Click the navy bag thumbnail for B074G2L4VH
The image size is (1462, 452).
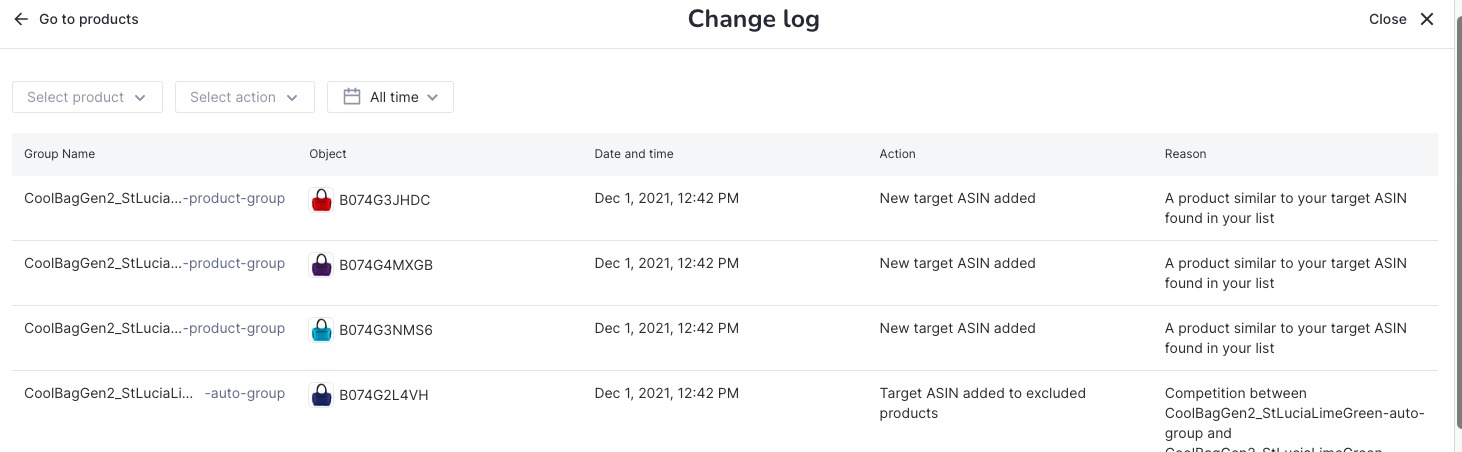click(321, 395)
